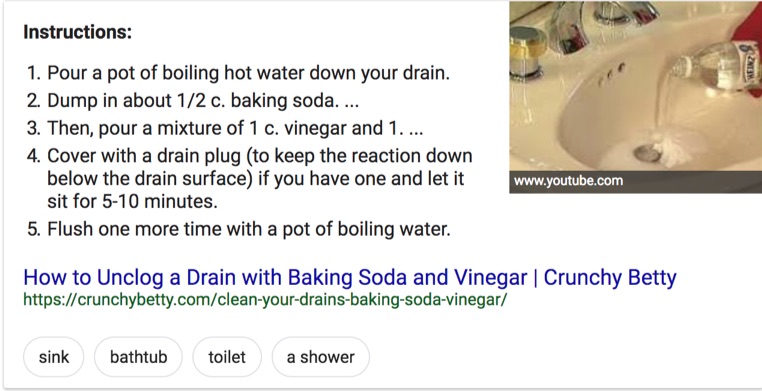762x391 pixels.
Task: Click the vinegar bottle in the thumbnail
Action: (x=714, y=68)
